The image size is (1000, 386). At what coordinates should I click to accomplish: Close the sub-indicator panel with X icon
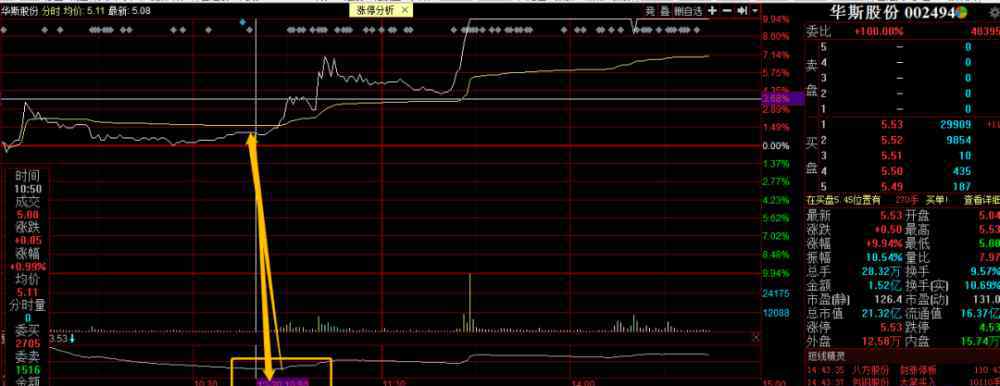pos(756,354)
